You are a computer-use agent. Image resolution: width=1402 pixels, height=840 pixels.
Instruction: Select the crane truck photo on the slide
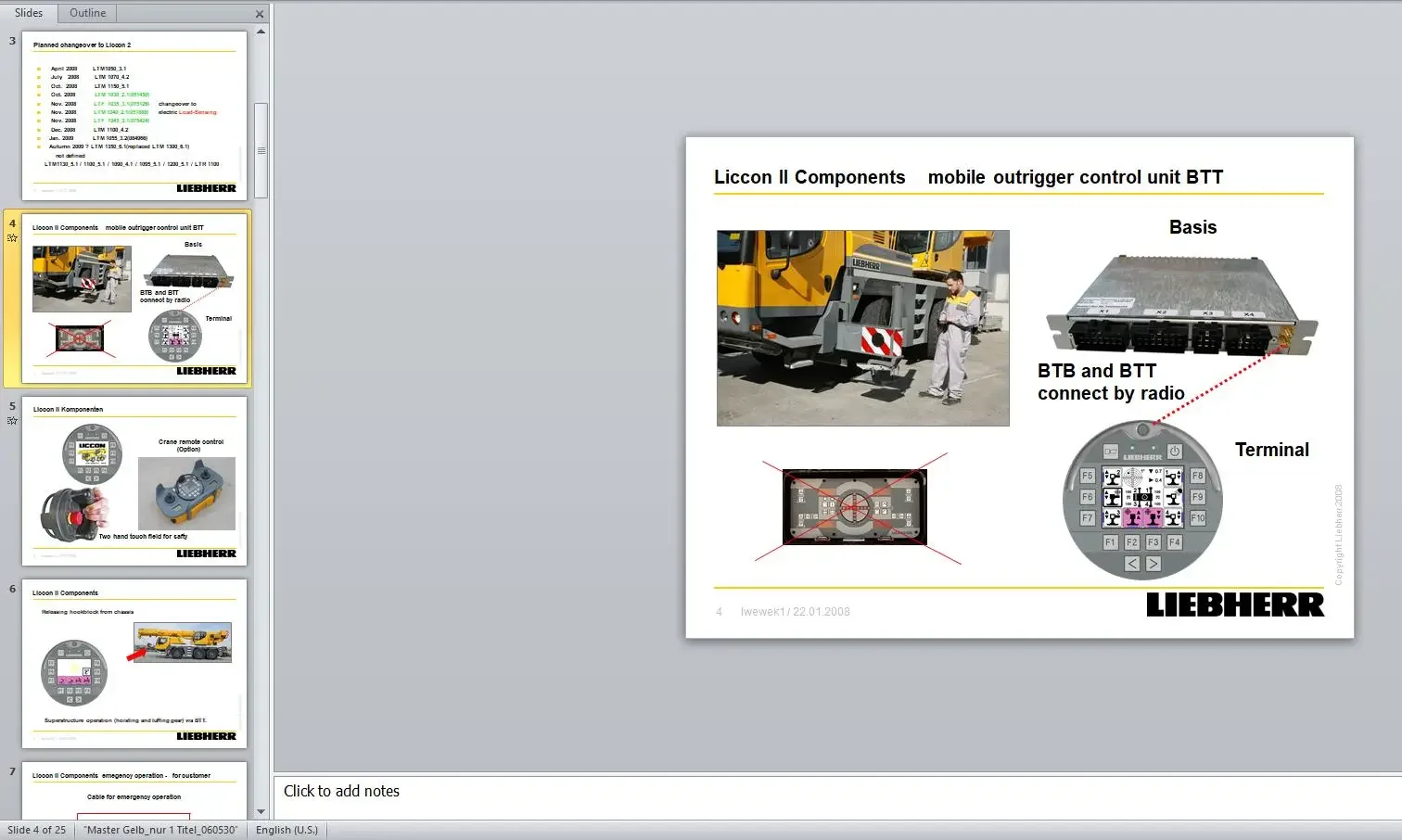pyautogui.click(x=862, y=328)
